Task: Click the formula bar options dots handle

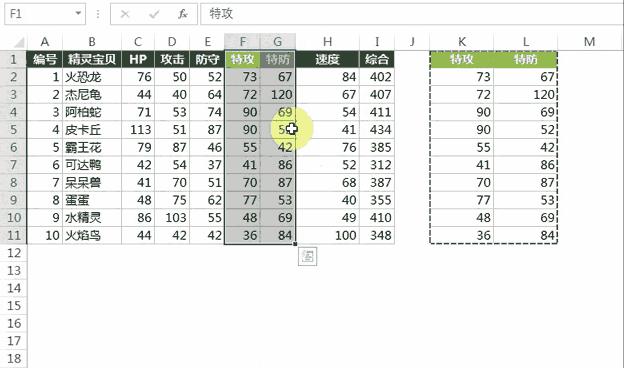Action: point(98,14)
